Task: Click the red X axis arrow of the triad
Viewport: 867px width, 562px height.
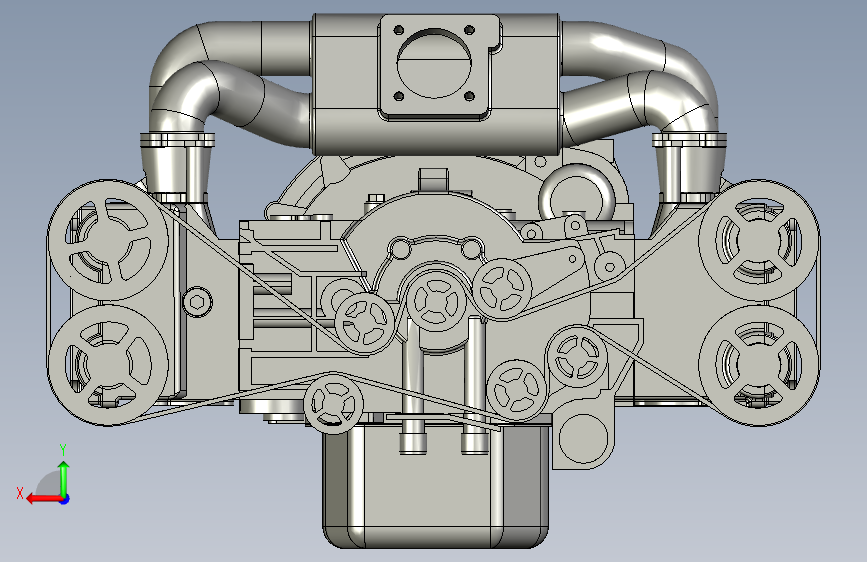Action: click(x=43, y=499)
